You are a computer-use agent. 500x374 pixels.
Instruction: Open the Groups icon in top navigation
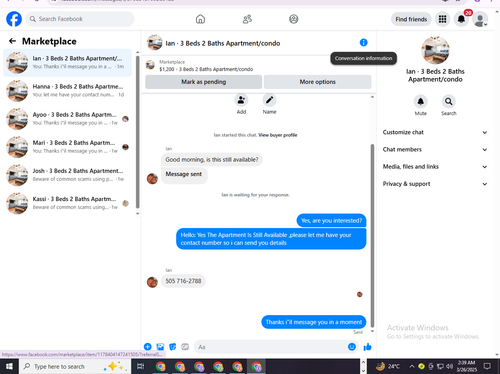294,19
